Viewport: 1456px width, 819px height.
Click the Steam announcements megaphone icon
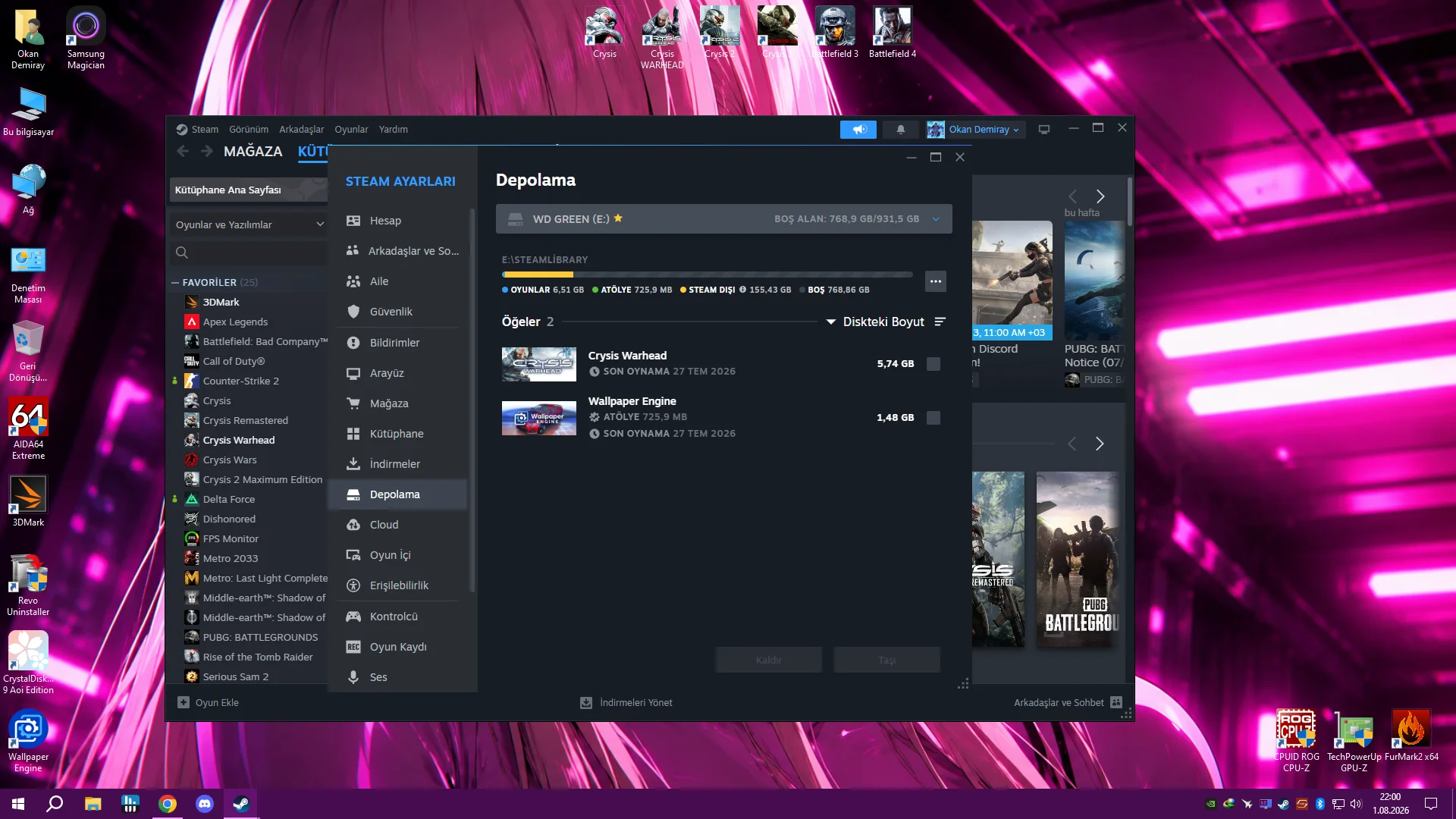coord(858,130)
